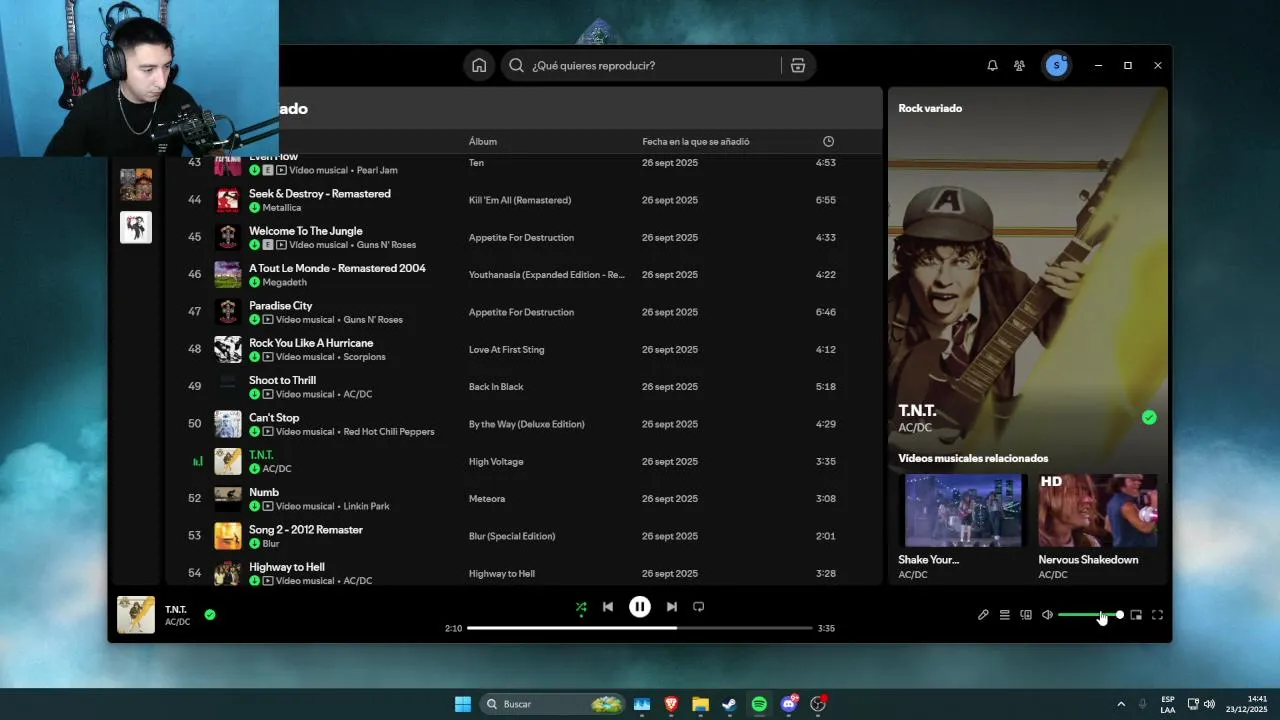Open the connect to a device icon
The image size is (1280, 720).
tap(1026, 615)
